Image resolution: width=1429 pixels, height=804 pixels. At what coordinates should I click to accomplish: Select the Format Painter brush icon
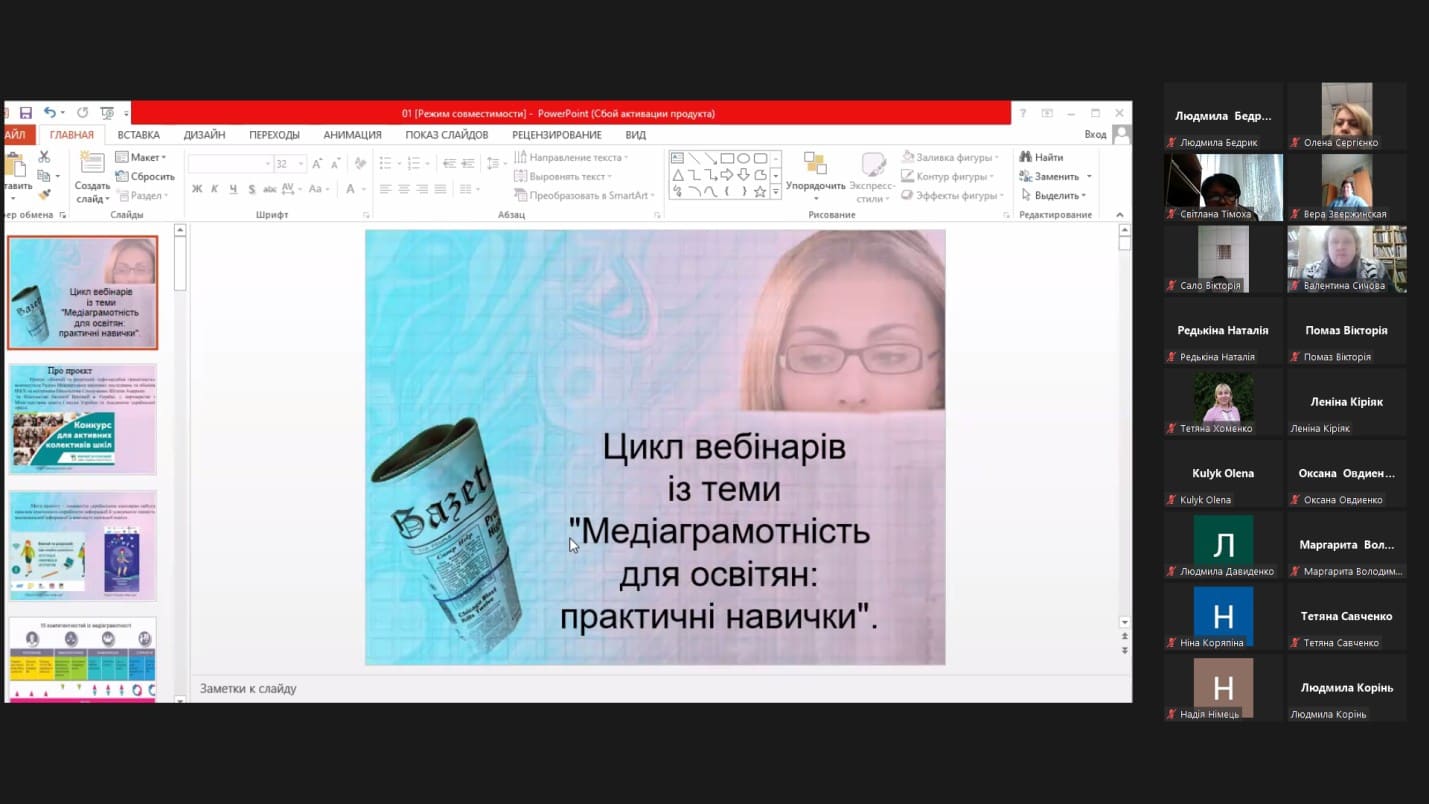point(44,195)
